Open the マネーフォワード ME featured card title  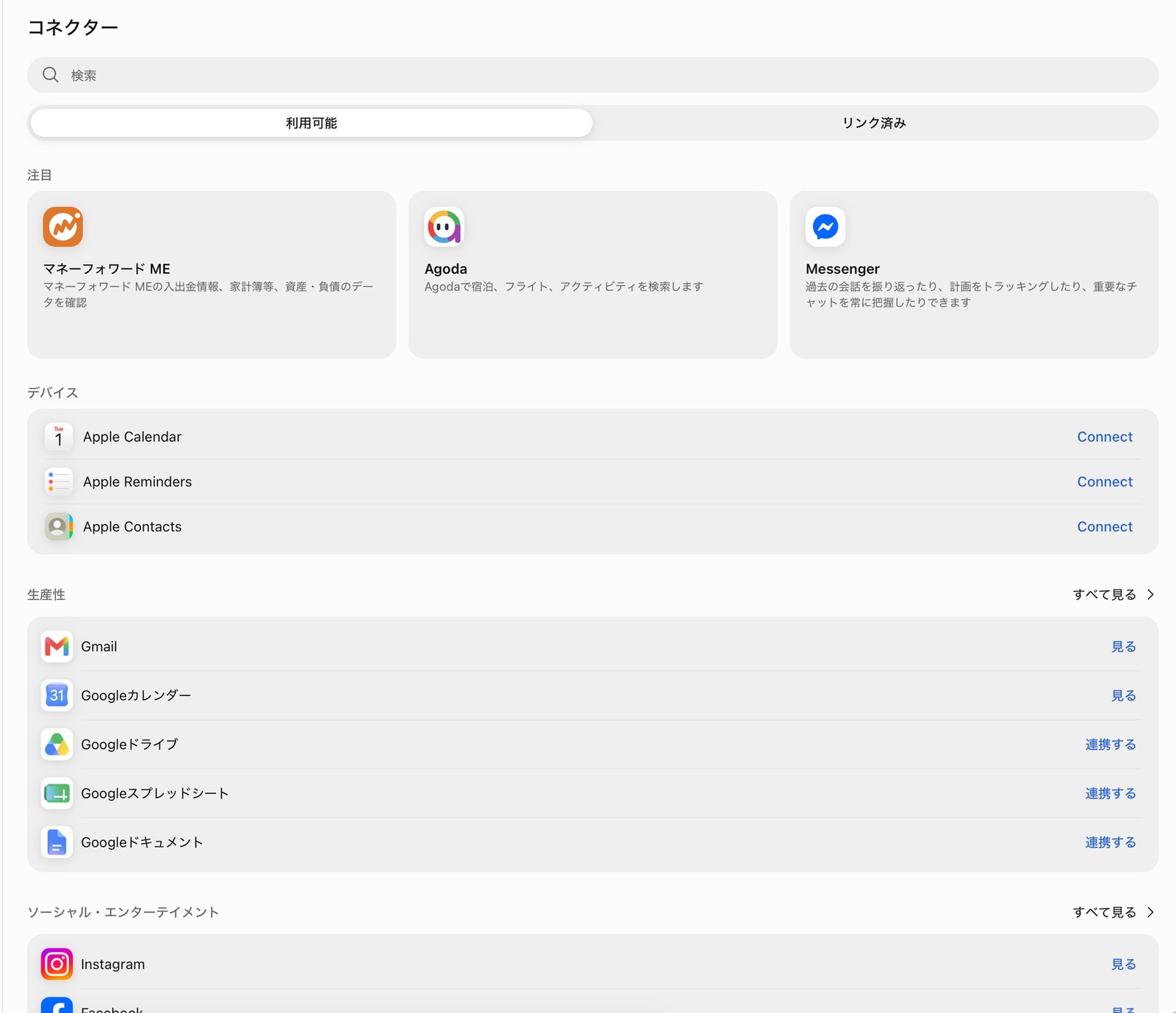(x=107, y=269)
